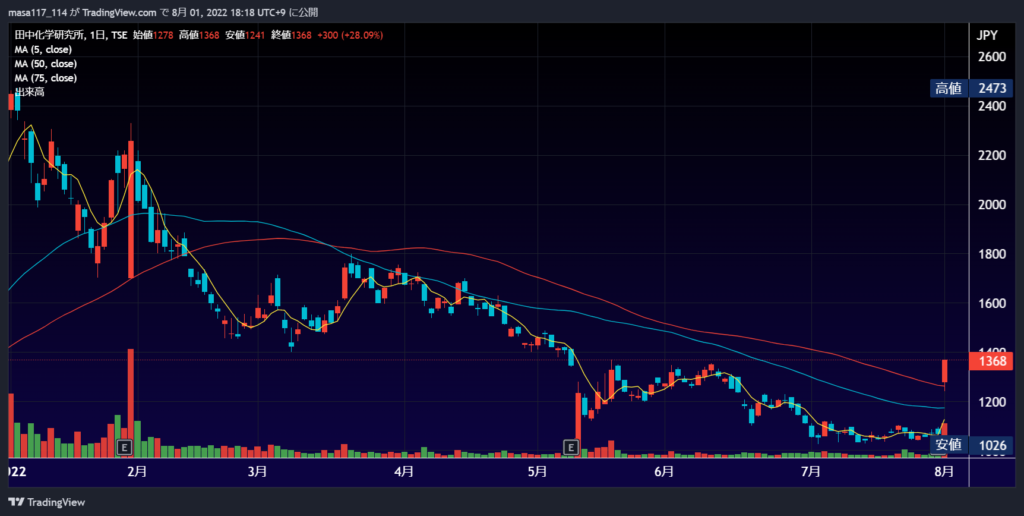Image resolution: width=1024 pixels, height=516 pixels.
Task: Select the MA (75, close) indicator label
Action: (x=46, y=78)
